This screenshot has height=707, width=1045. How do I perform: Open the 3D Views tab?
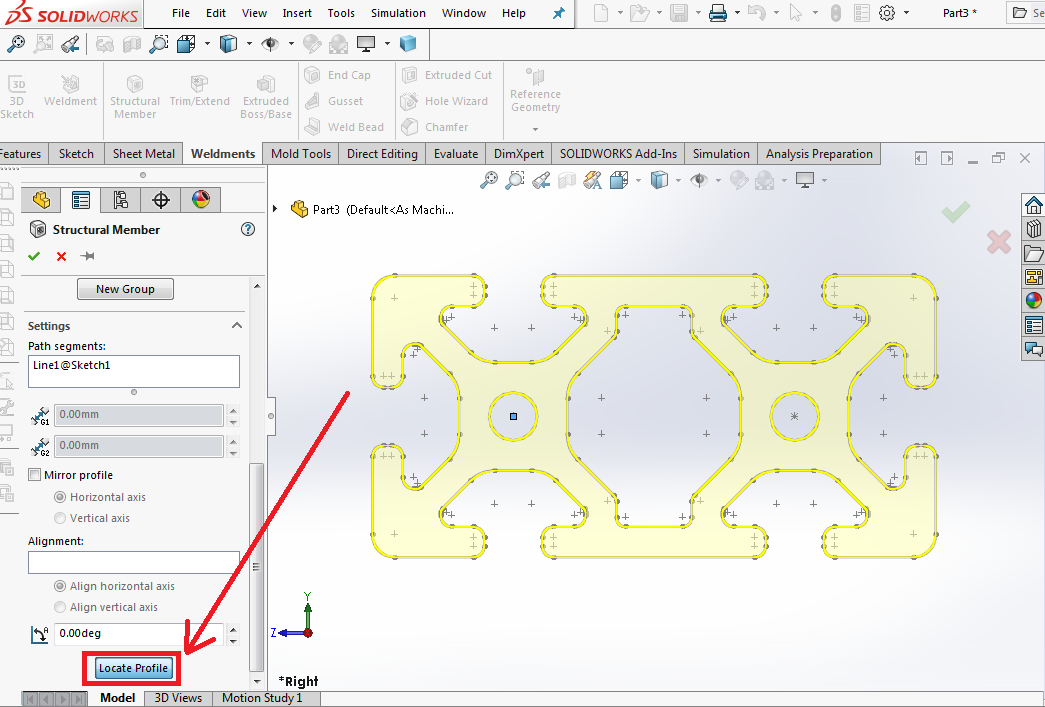coord(178,698)
